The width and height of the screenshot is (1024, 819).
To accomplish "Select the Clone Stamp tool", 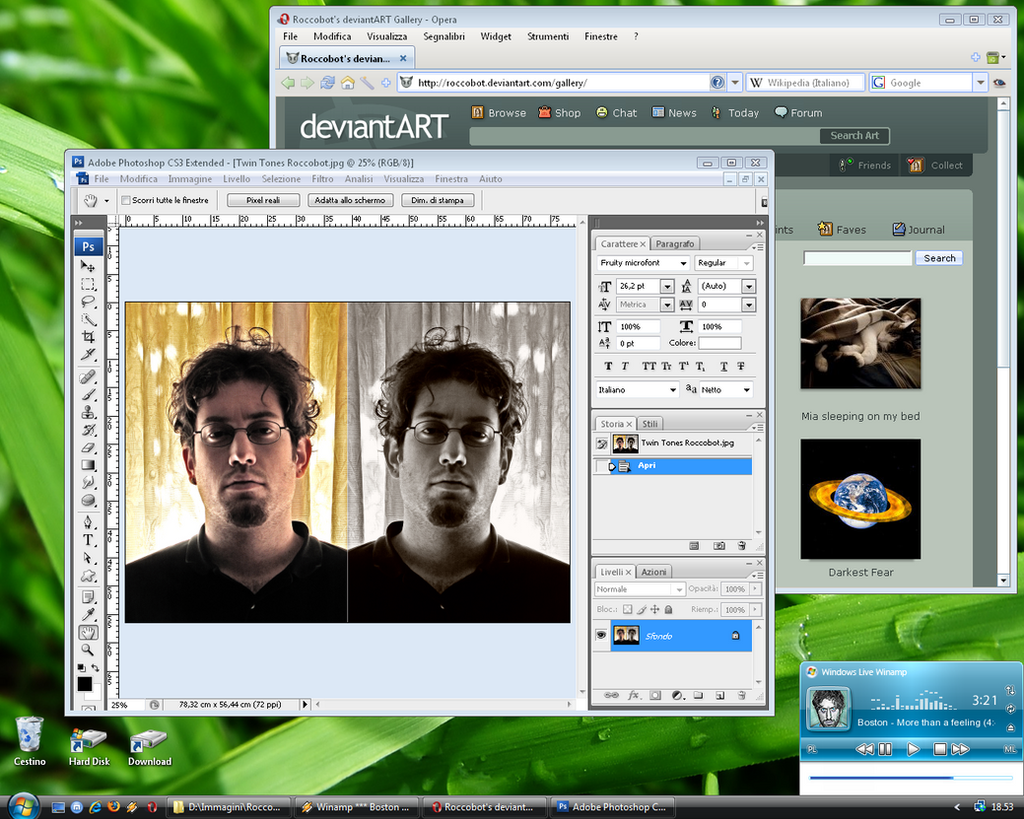I will pyautogui.click(x=88, y=412).
